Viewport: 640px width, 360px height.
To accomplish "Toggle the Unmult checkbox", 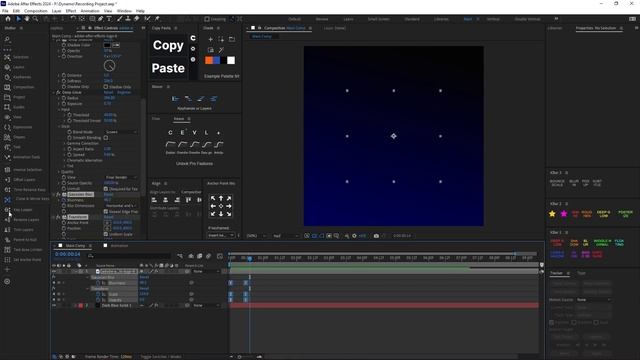I will coord(106,189).
